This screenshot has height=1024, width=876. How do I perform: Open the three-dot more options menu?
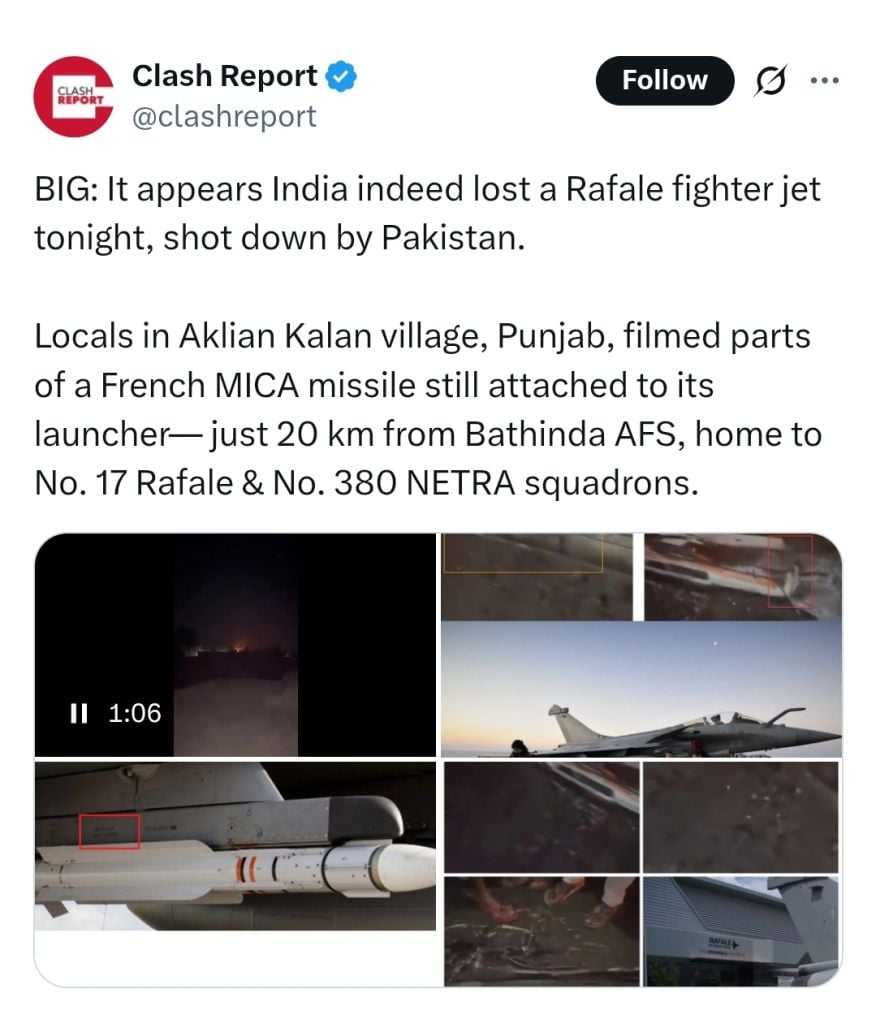click(824, 81)
